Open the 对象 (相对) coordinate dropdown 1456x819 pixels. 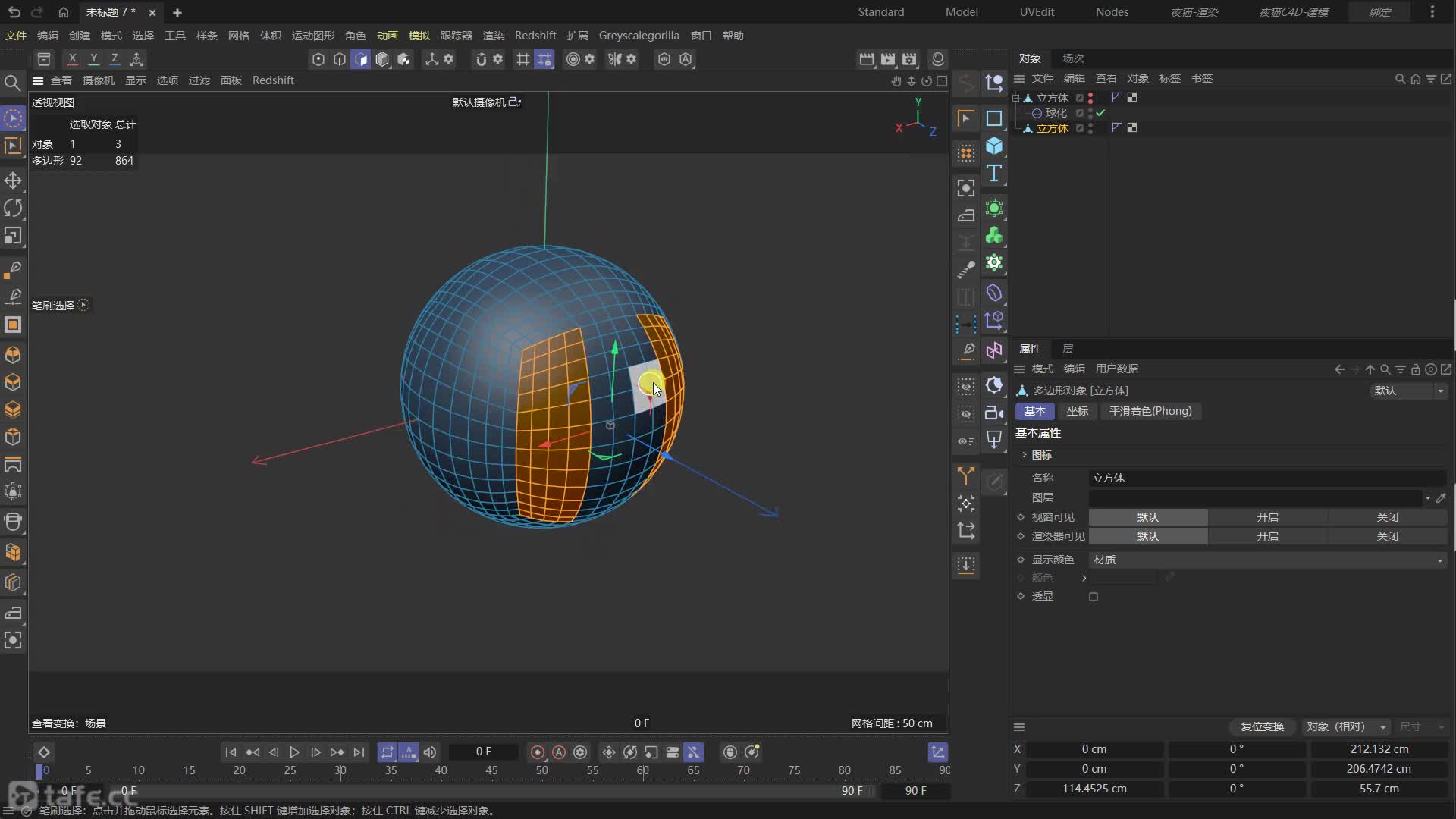pos(1346,726)
